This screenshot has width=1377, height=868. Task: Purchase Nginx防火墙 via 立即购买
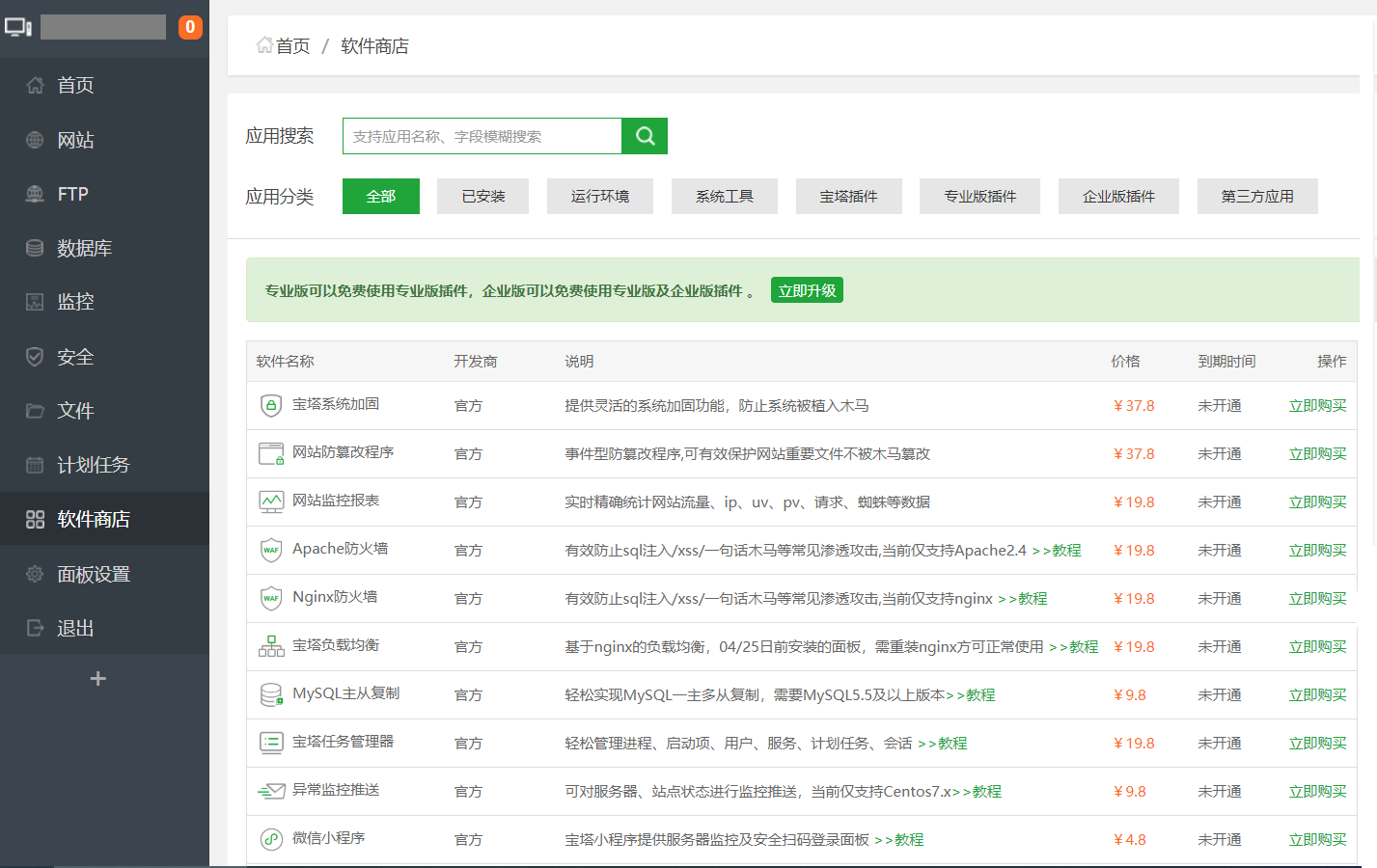tap(1317, 599)
